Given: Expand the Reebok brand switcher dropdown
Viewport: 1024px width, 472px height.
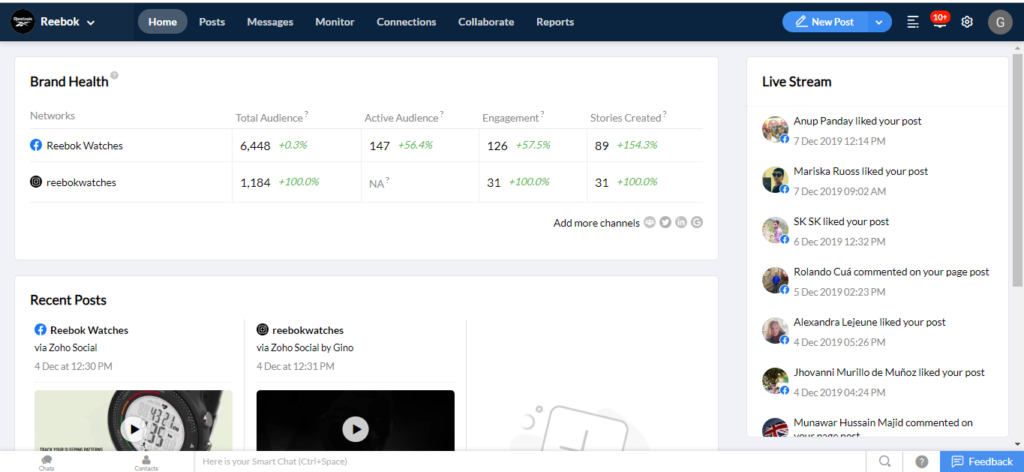Looking at the screenshot, I should [x=91, y=22].
